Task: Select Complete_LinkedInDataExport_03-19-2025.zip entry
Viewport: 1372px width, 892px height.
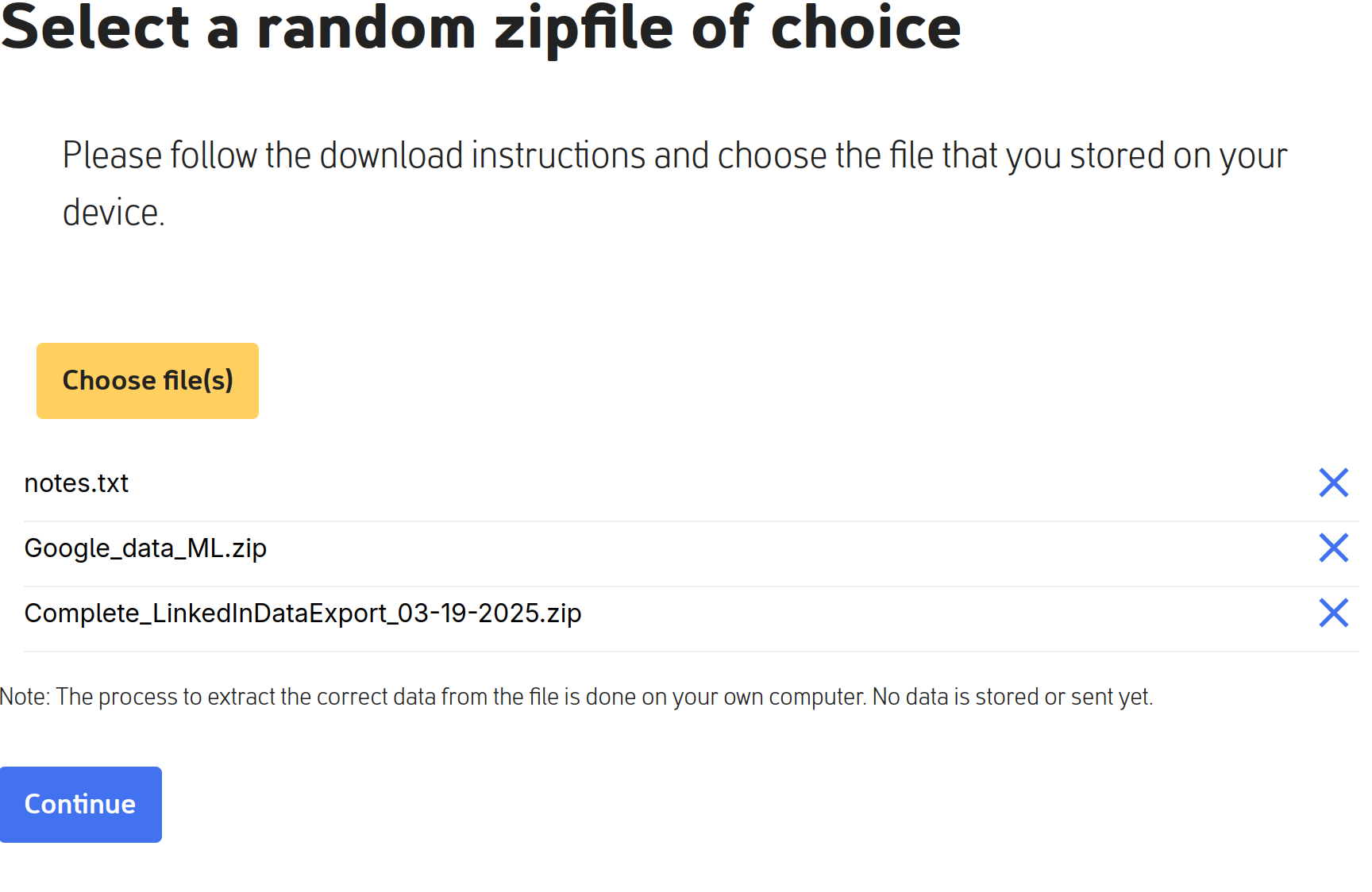Action: point(303,613)
